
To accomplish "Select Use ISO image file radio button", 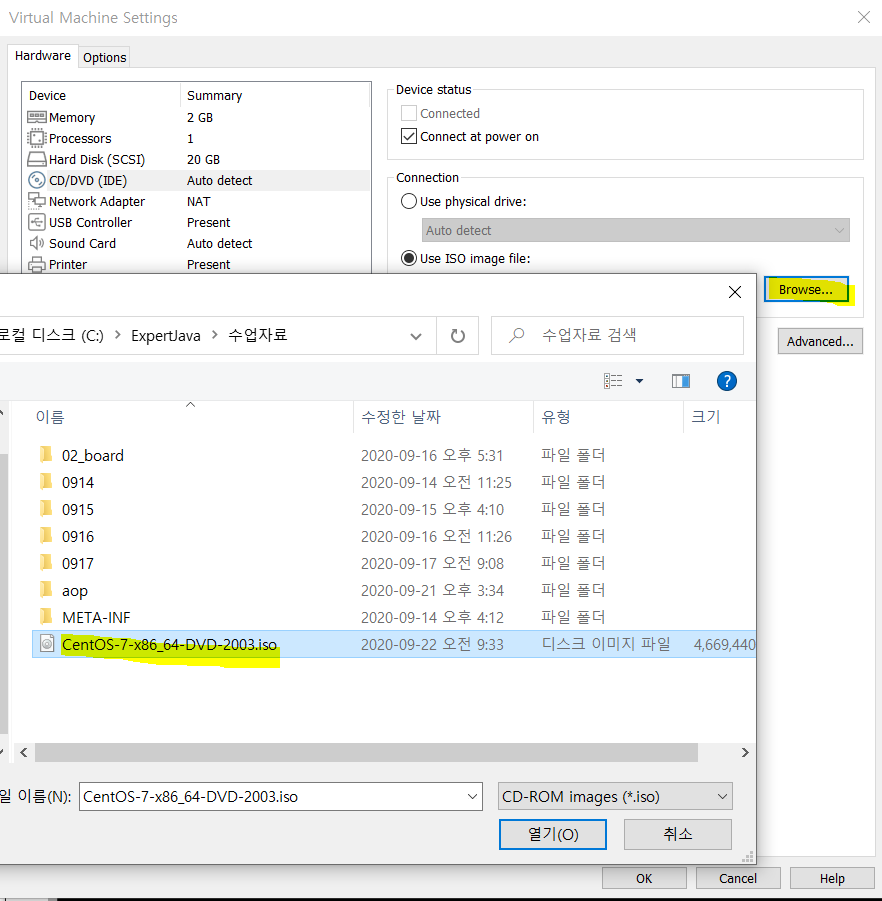I will click(409, 258).
